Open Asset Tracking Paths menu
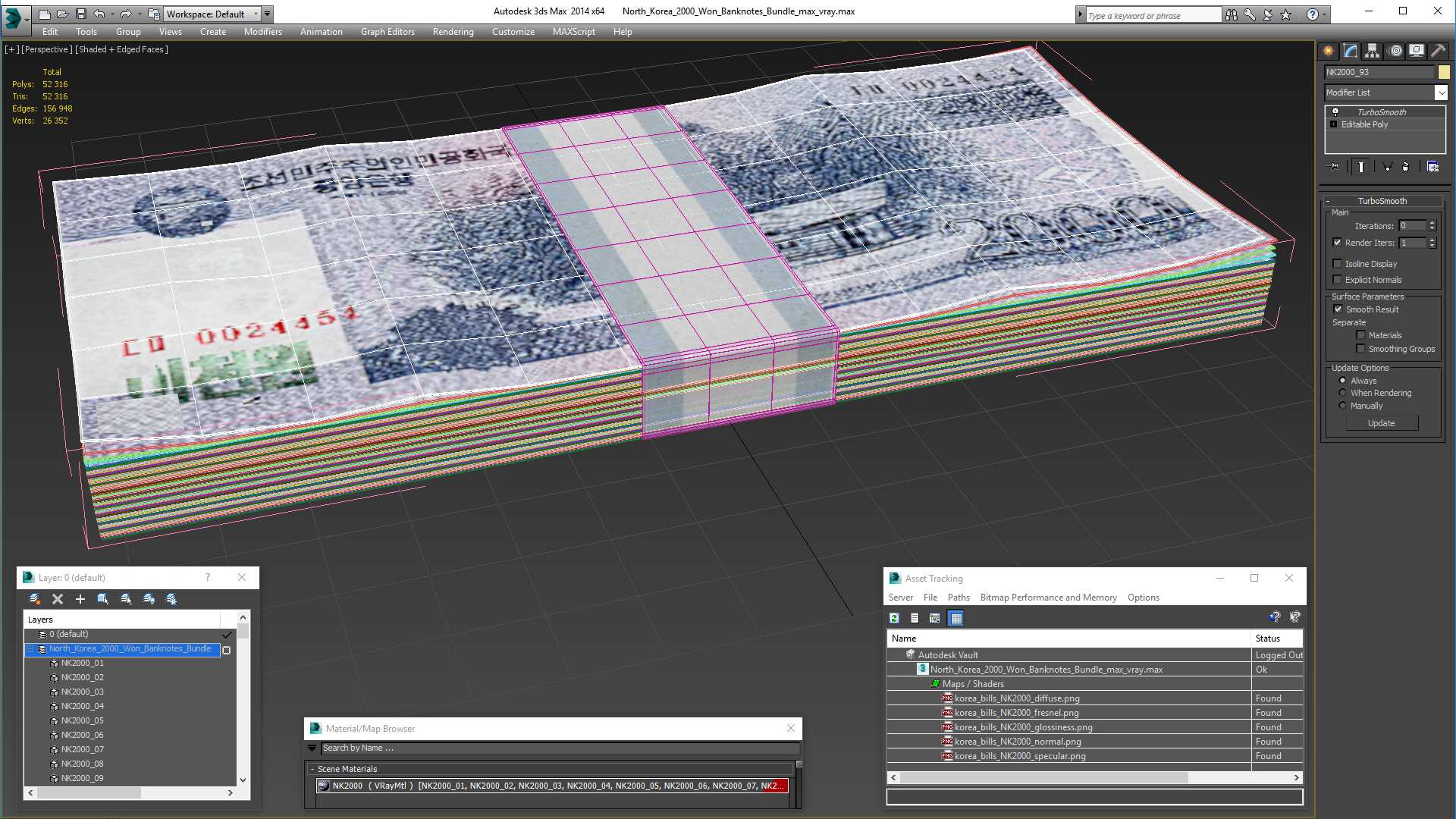Image resolution: width=1456 pixels, height=819 pixels. pyautogui.click(x=959, y=598)
